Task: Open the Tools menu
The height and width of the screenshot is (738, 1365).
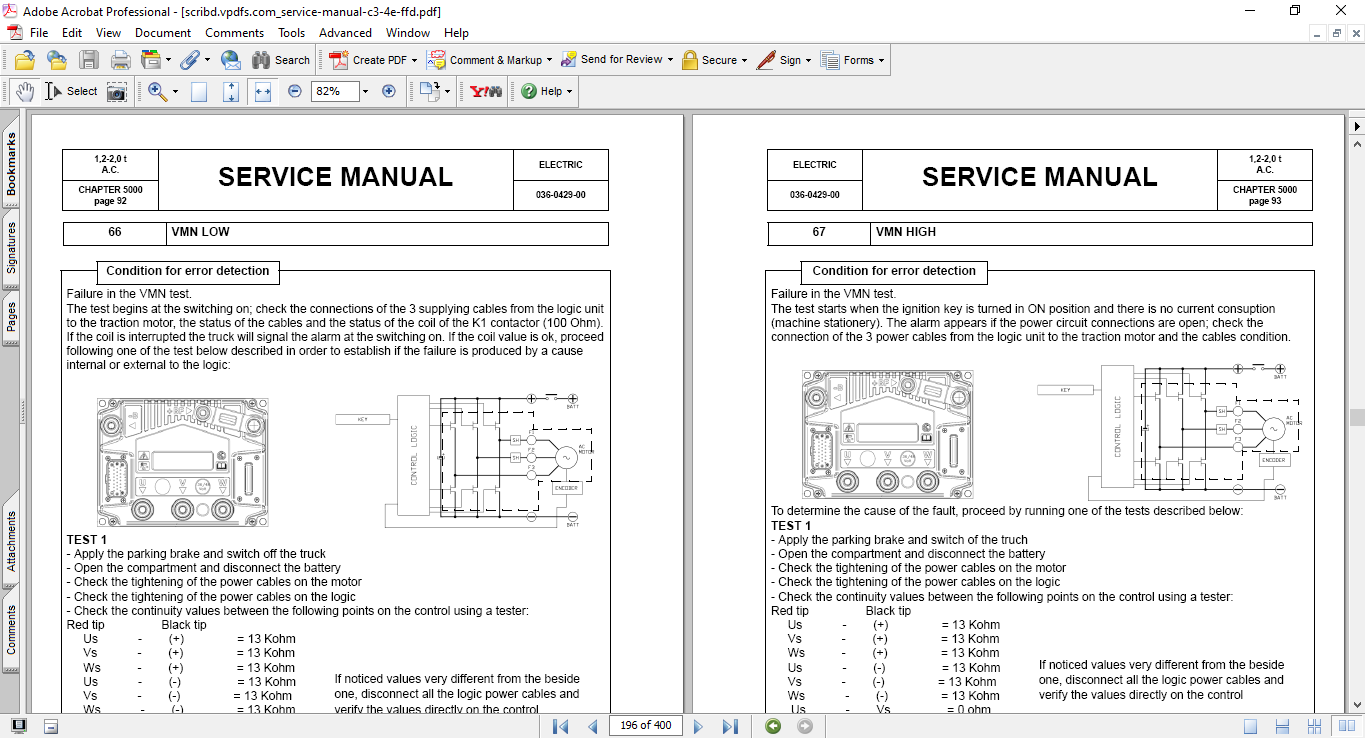Action: (x=292, y=33)
